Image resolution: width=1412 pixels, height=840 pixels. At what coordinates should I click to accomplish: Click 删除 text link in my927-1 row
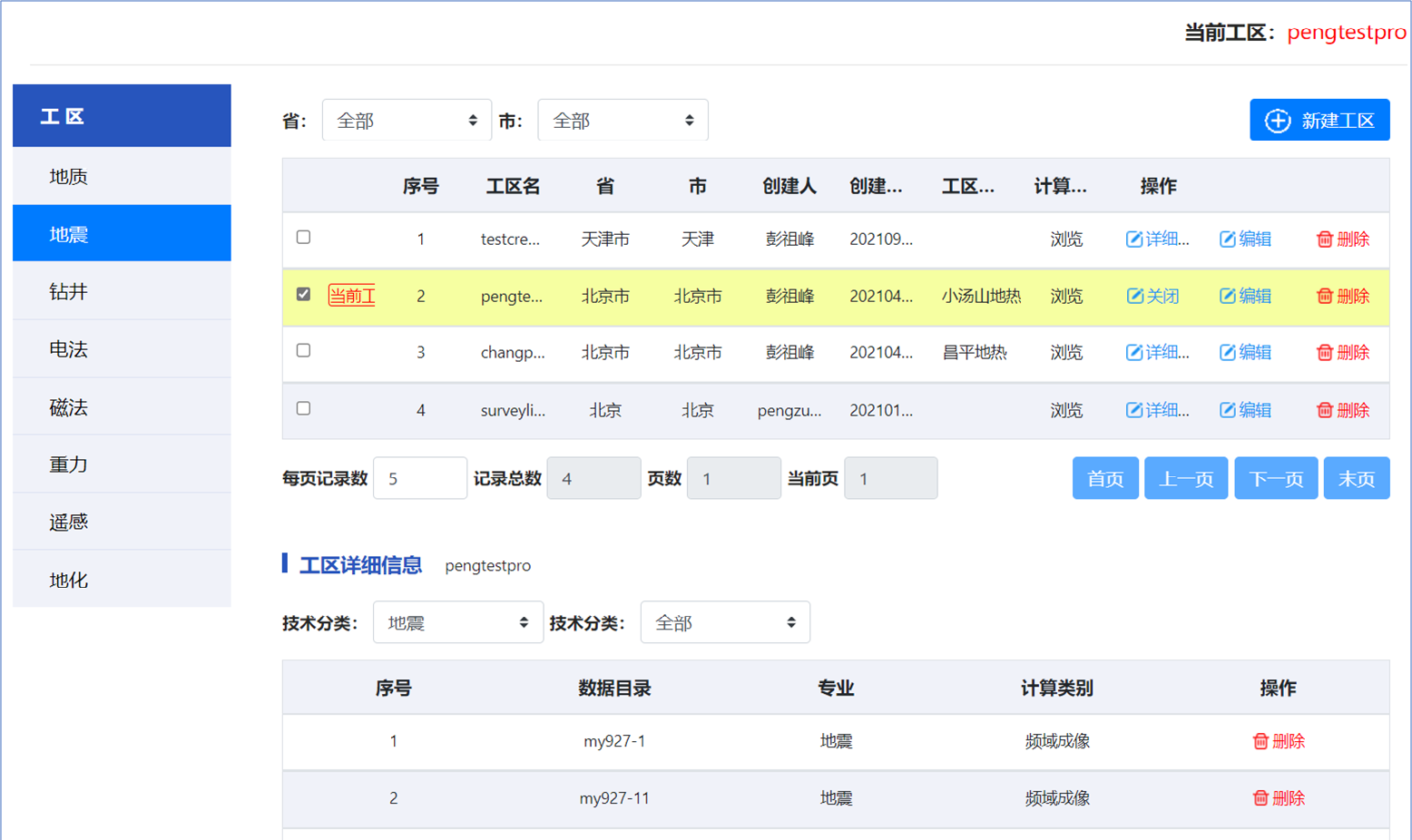[x=1289, y=742]
